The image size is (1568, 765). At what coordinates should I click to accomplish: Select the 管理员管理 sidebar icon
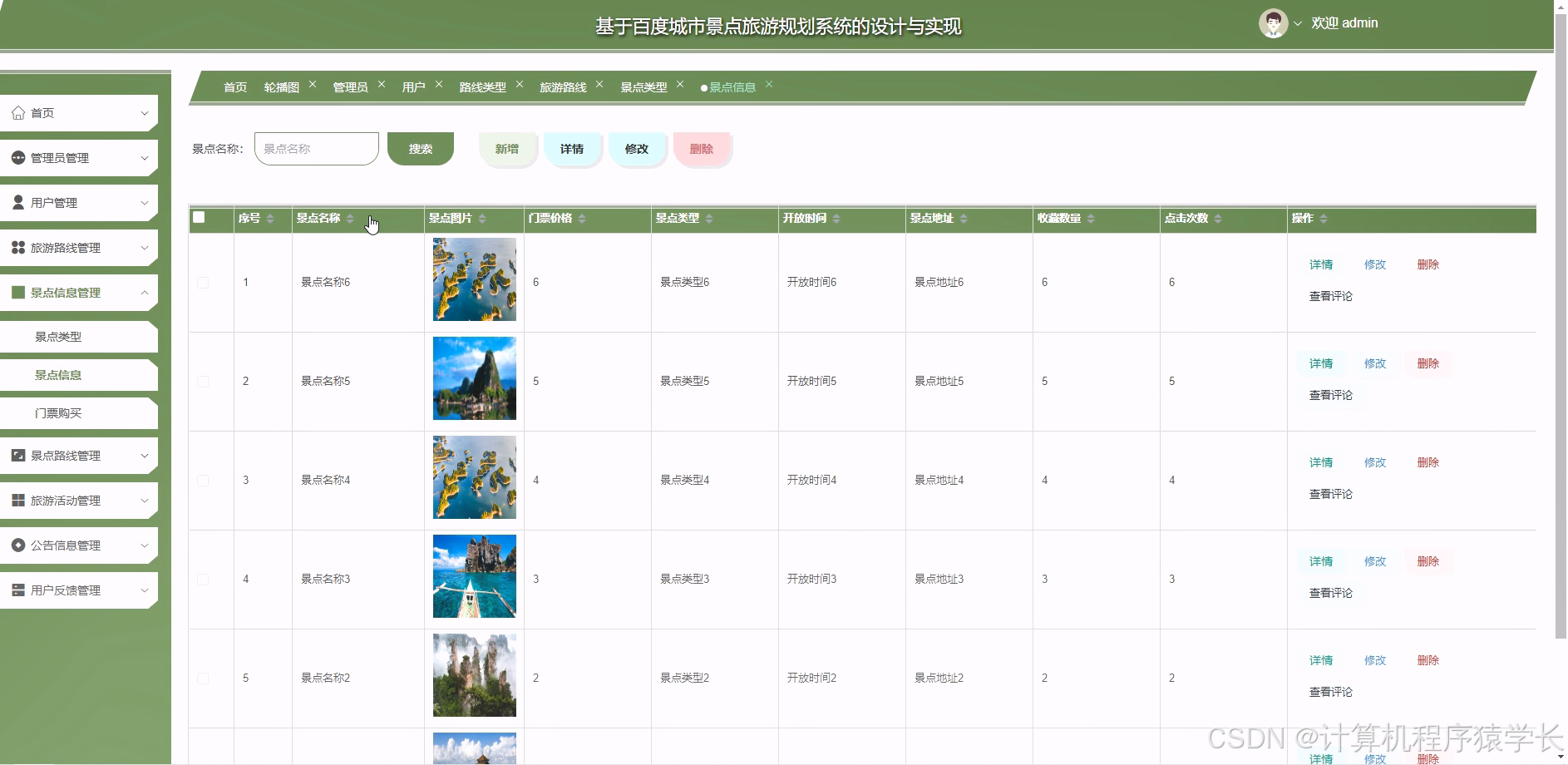click(17, 157)
